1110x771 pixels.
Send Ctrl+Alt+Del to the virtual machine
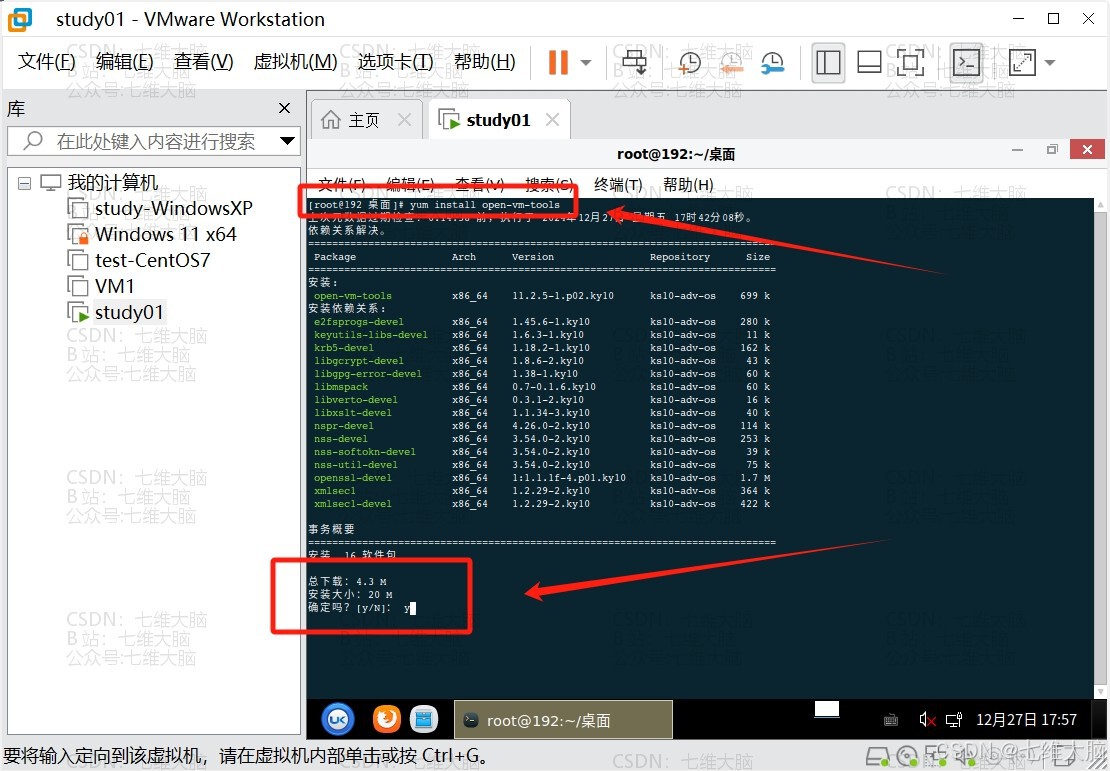(x=634, y=62)
